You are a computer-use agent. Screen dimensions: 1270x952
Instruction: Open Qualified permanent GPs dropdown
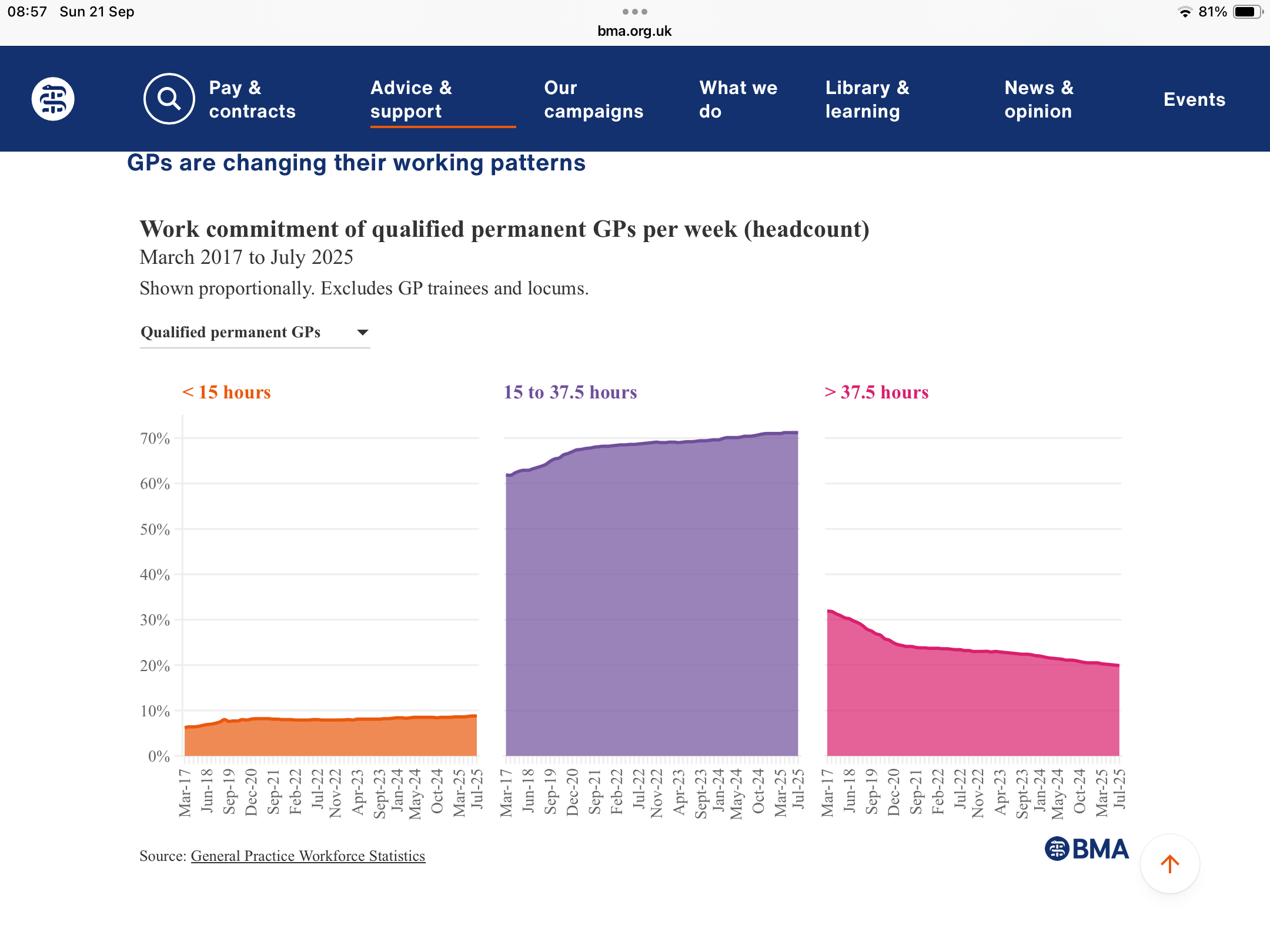coord(230,332)
